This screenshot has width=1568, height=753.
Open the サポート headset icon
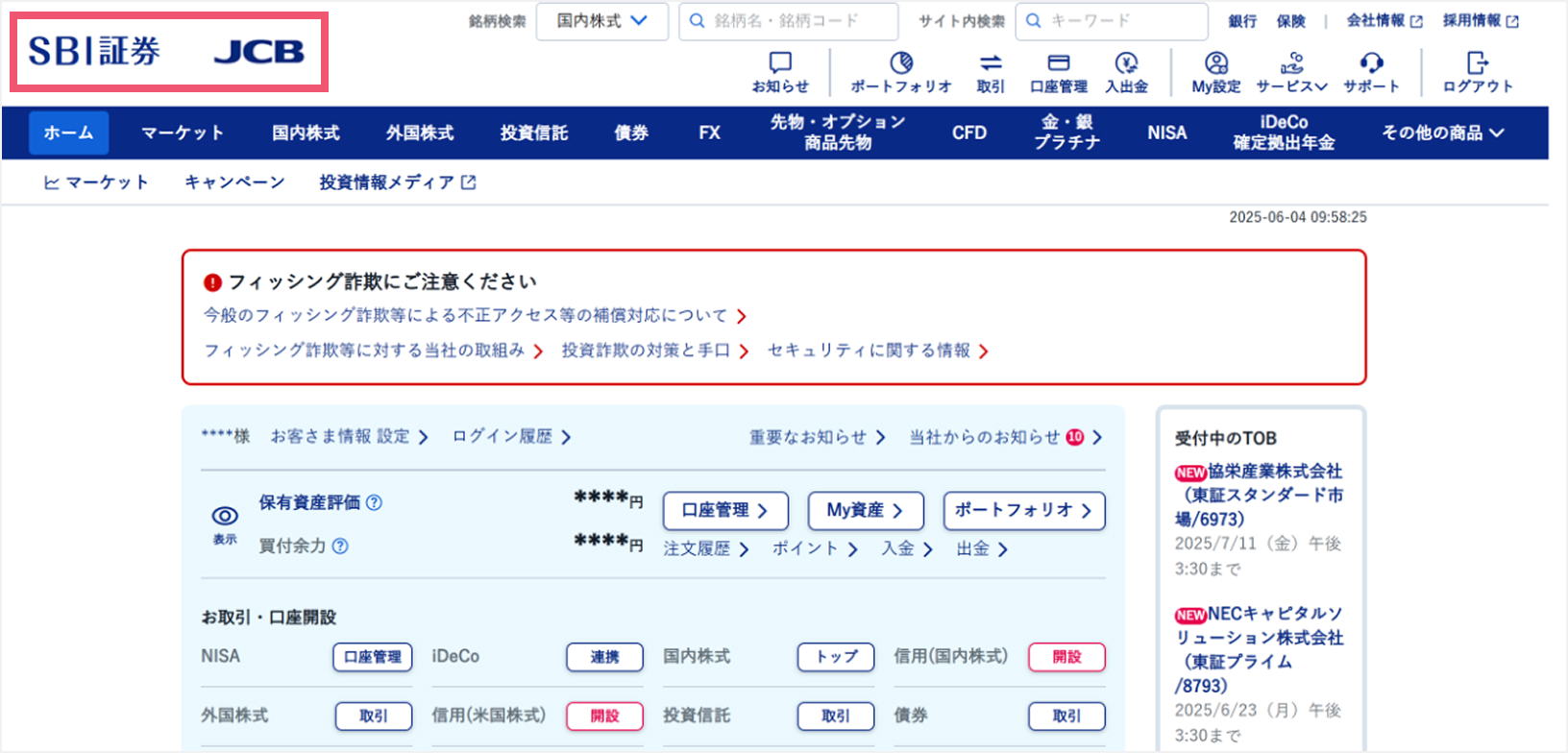tap(1371, 63)
